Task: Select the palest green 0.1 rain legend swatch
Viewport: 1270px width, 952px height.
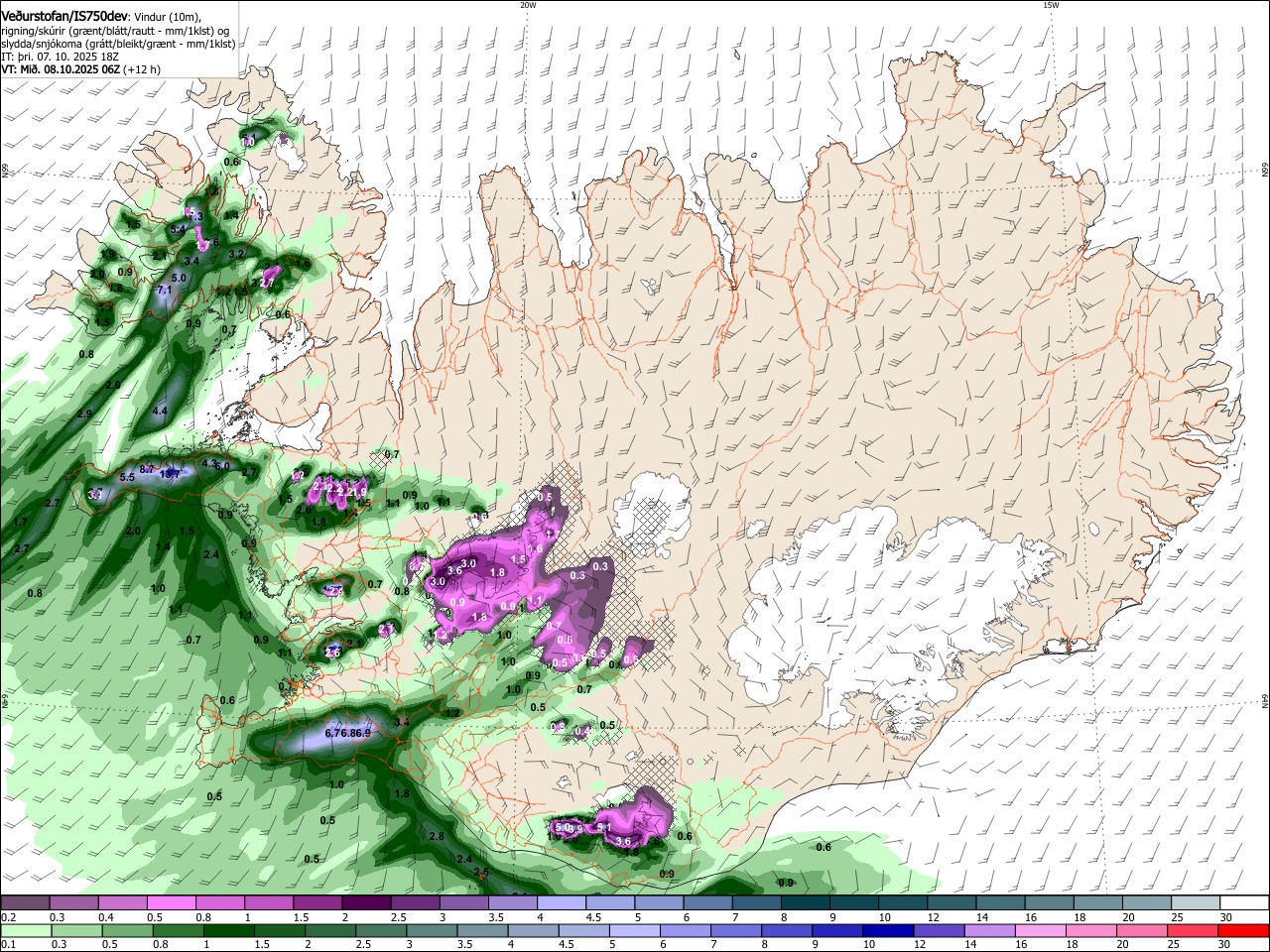Action: tap(25, 930)
